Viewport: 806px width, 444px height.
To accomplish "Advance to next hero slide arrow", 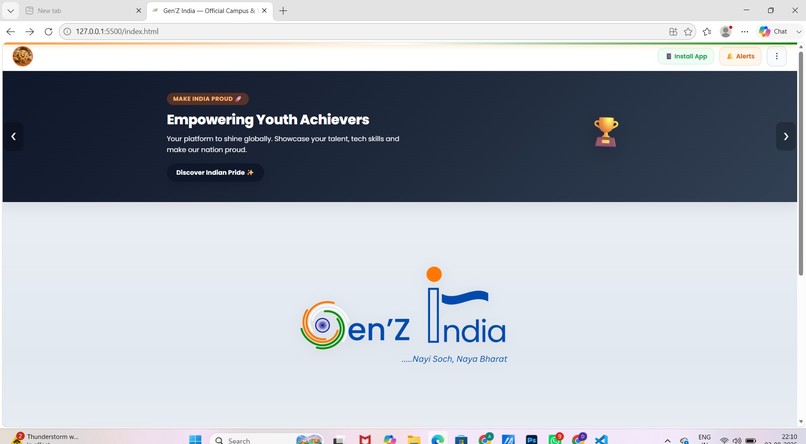I will point(785,136).
